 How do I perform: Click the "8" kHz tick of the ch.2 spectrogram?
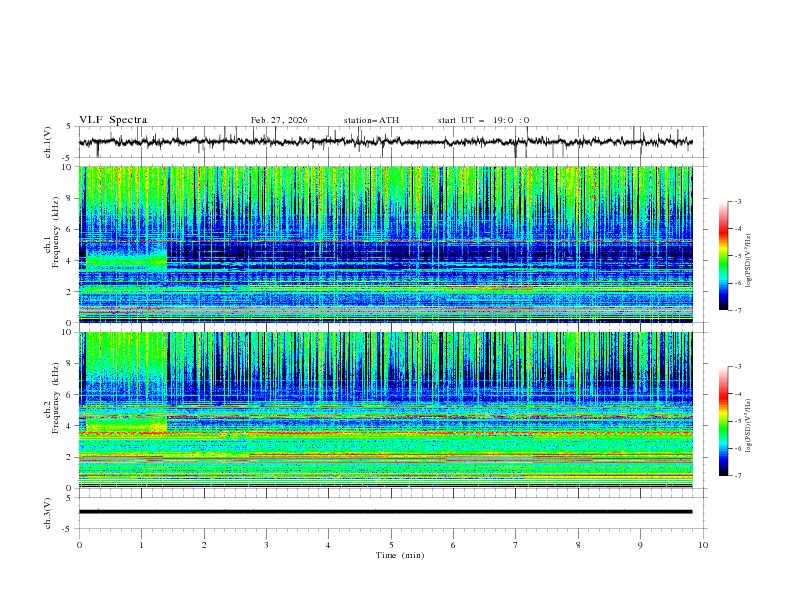click(70, 364)
